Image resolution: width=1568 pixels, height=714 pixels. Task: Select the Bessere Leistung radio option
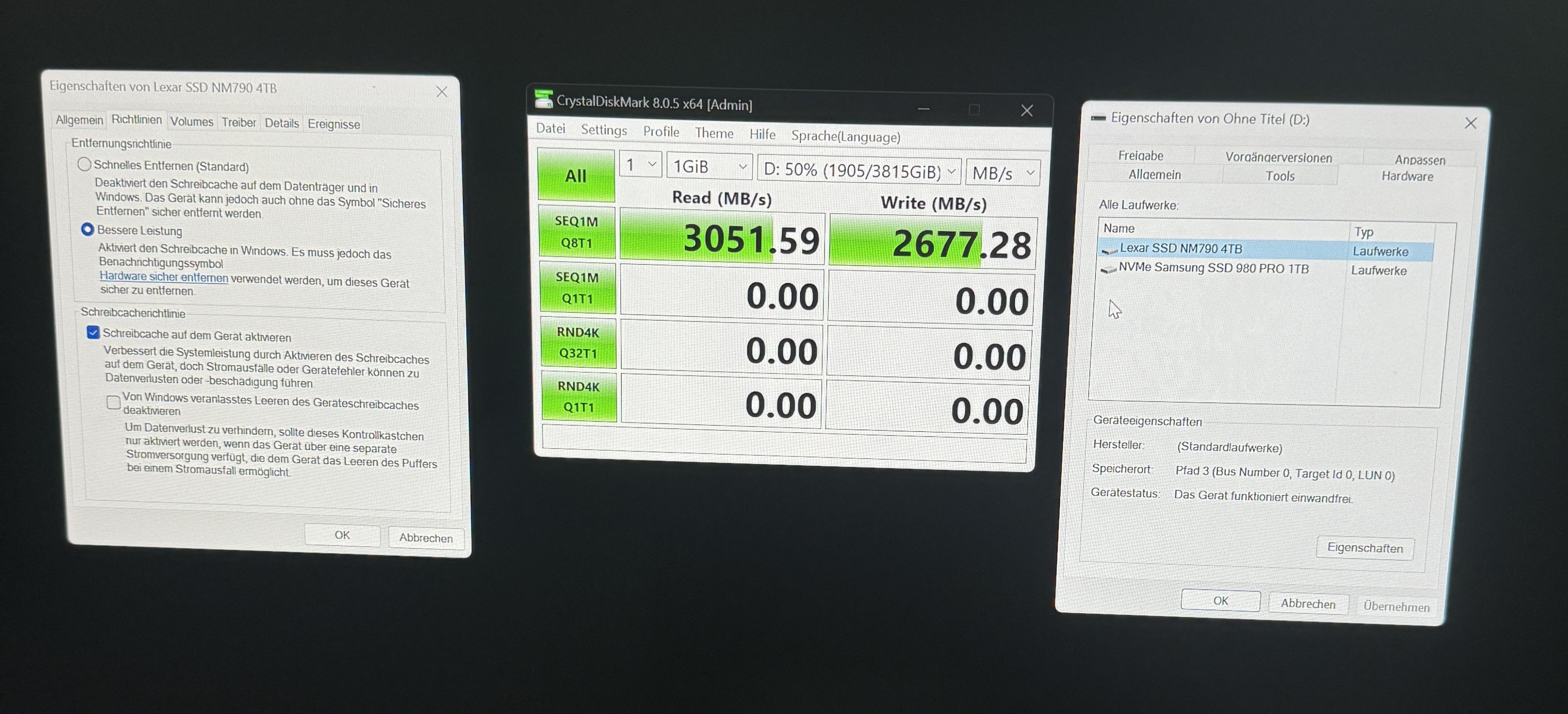pos(88,229)
